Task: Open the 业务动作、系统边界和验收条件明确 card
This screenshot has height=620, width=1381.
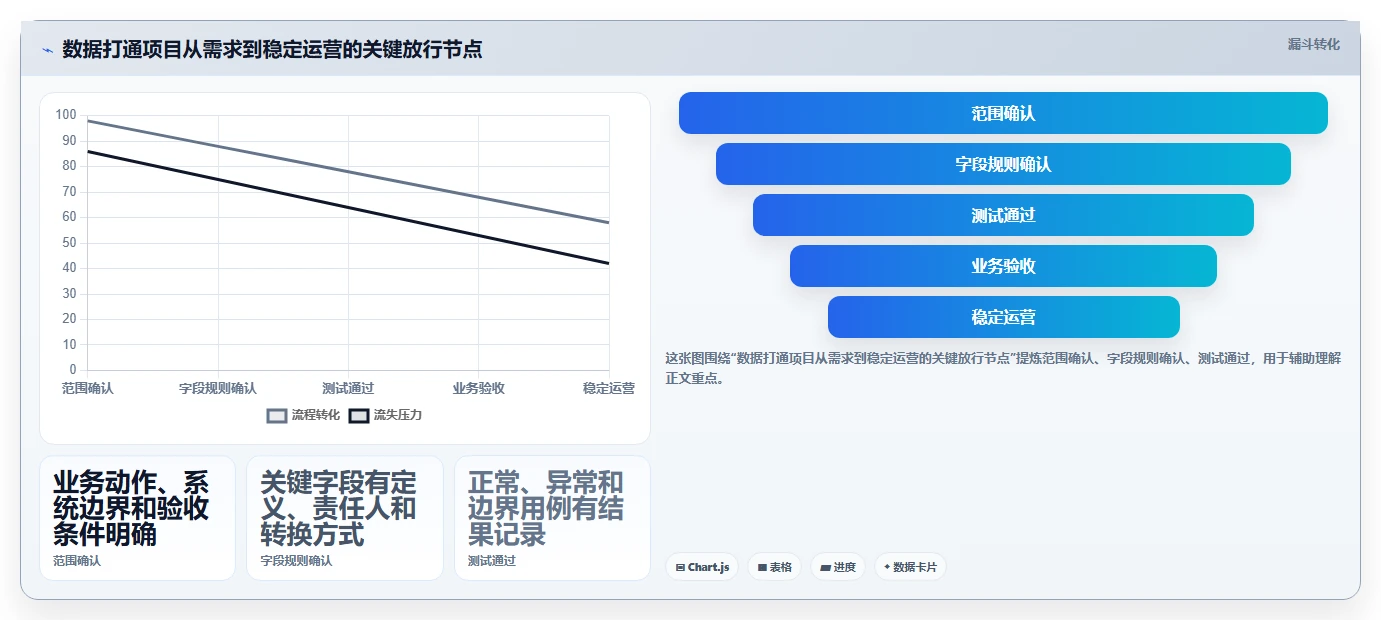Action: 137,518
